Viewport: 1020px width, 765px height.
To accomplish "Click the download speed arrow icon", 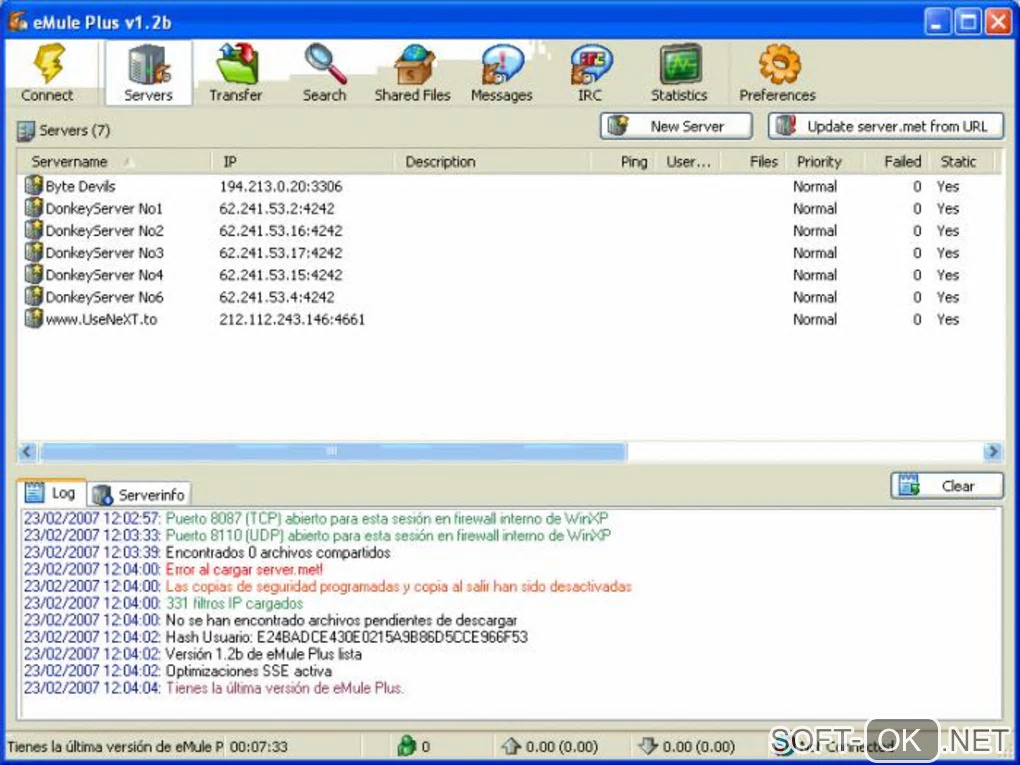I will point(648,745).
